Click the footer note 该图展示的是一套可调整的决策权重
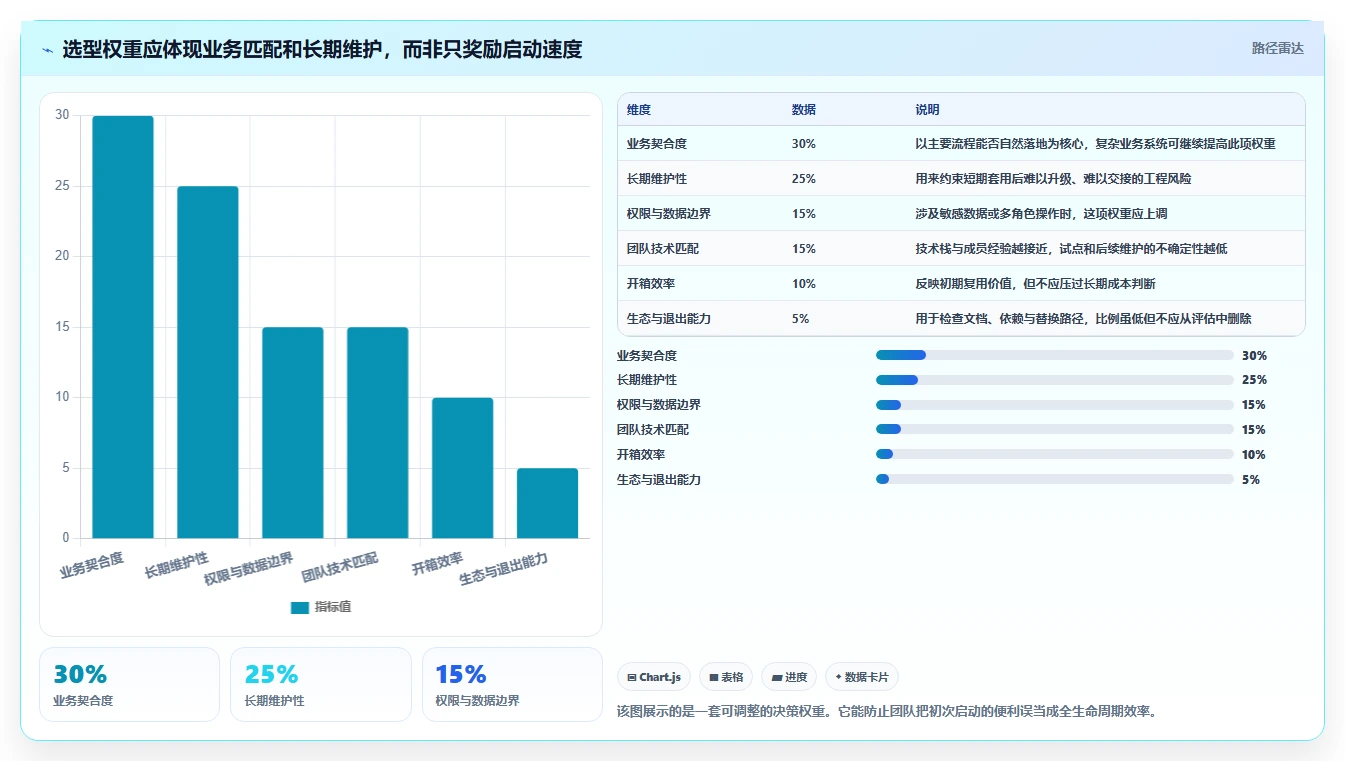 (x=887, y=712)
